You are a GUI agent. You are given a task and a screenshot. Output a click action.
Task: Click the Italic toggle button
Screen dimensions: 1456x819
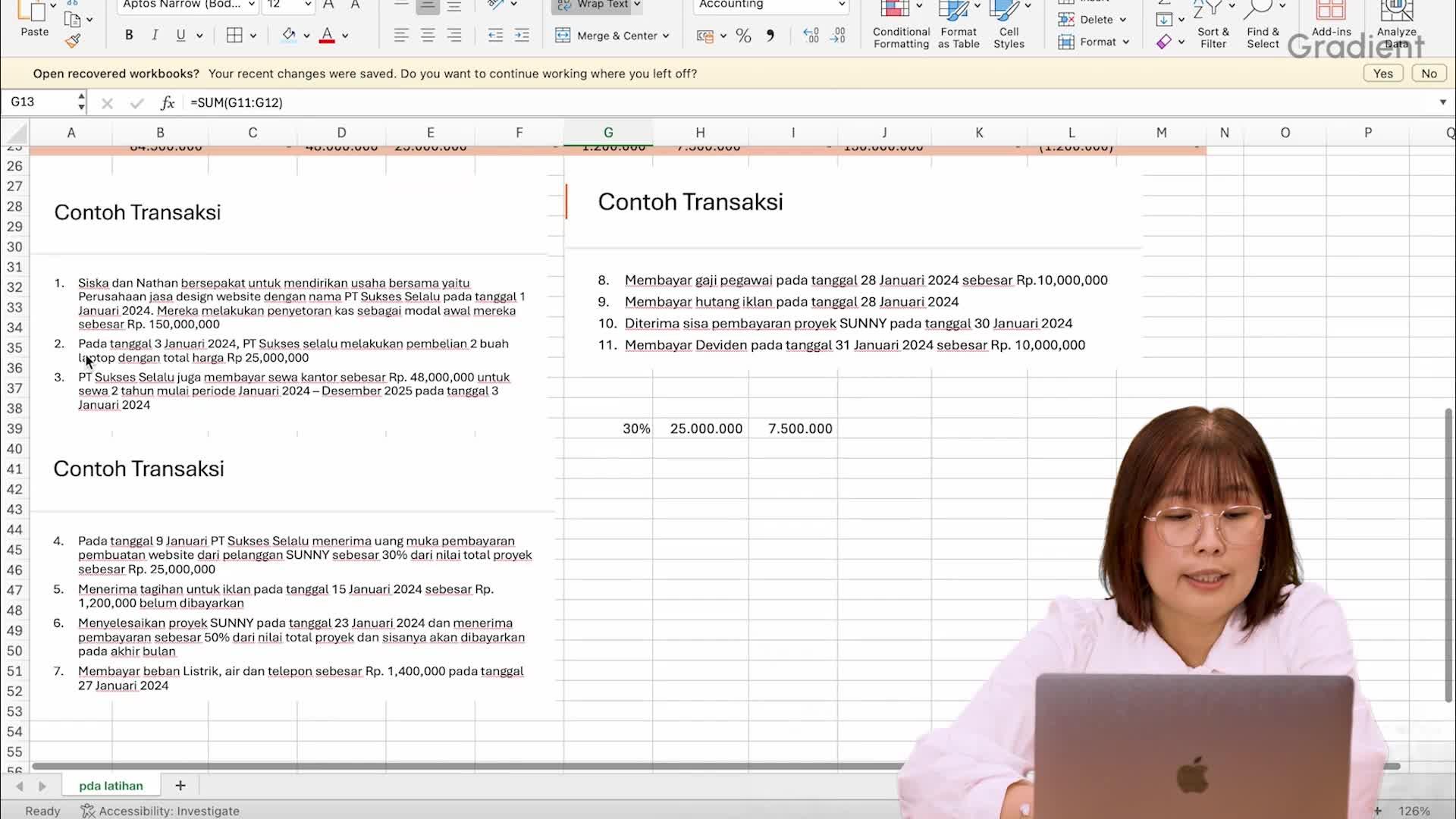154,35
